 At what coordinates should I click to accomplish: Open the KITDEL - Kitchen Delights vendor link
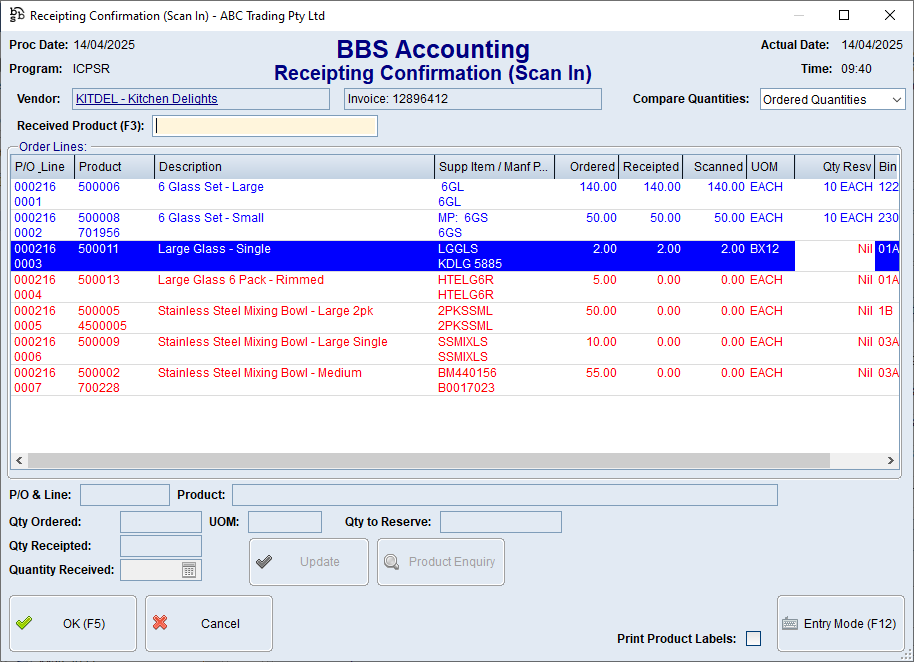pos(147,99)
